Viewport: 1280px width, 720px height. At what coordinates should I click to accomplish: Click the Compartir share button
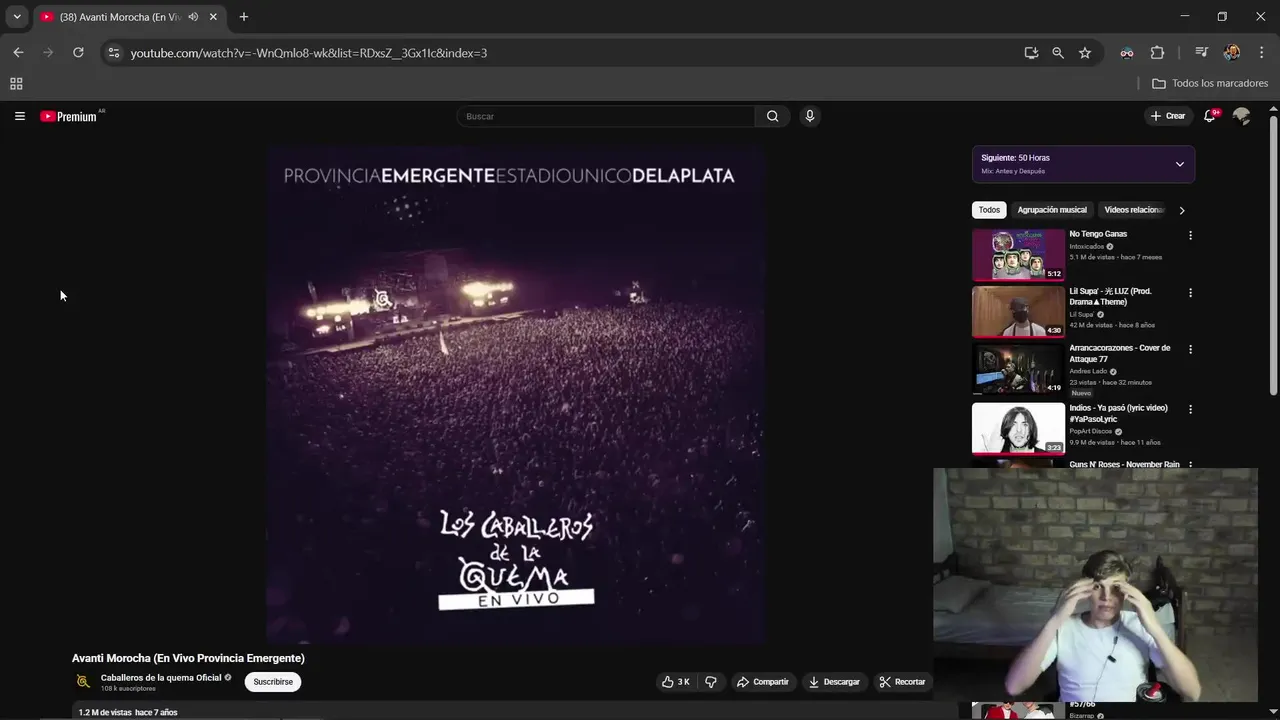point(763,682)
